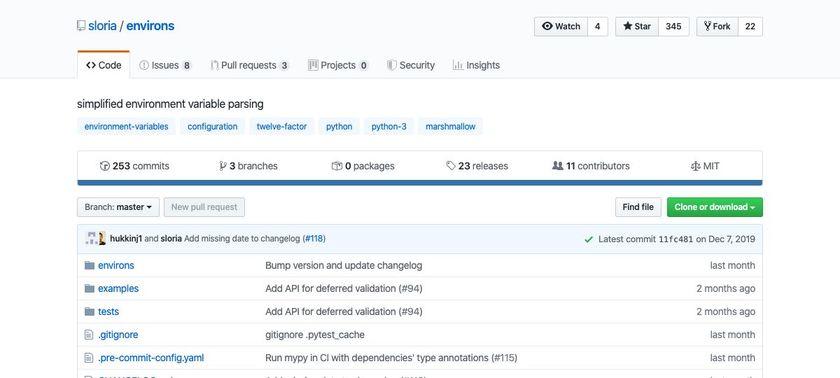840x378 pixels.
Task: Click the sloria author avatar
Action: tap(102, 239)
